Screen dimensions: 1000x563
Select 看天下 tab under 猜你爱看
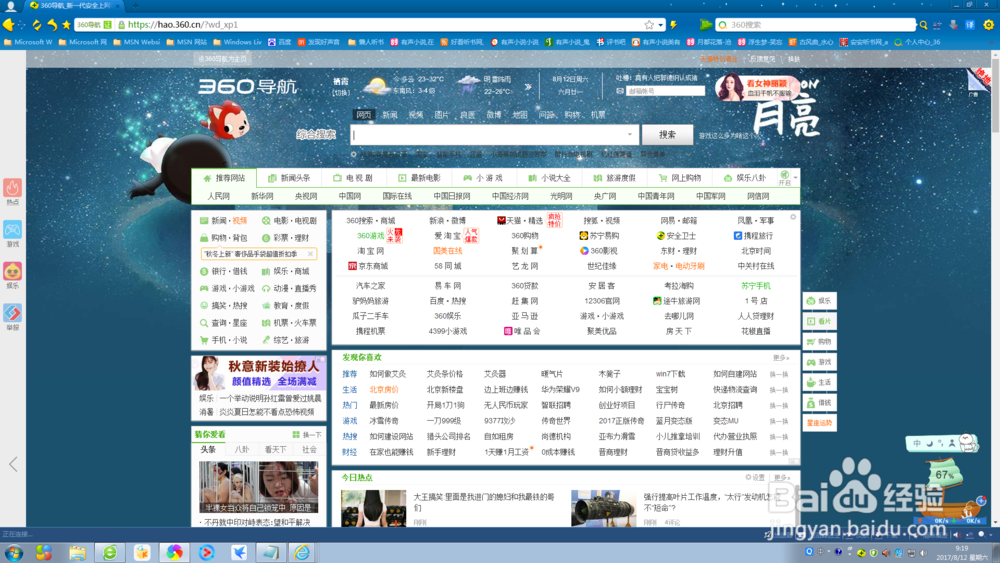(x=276, y=450)
